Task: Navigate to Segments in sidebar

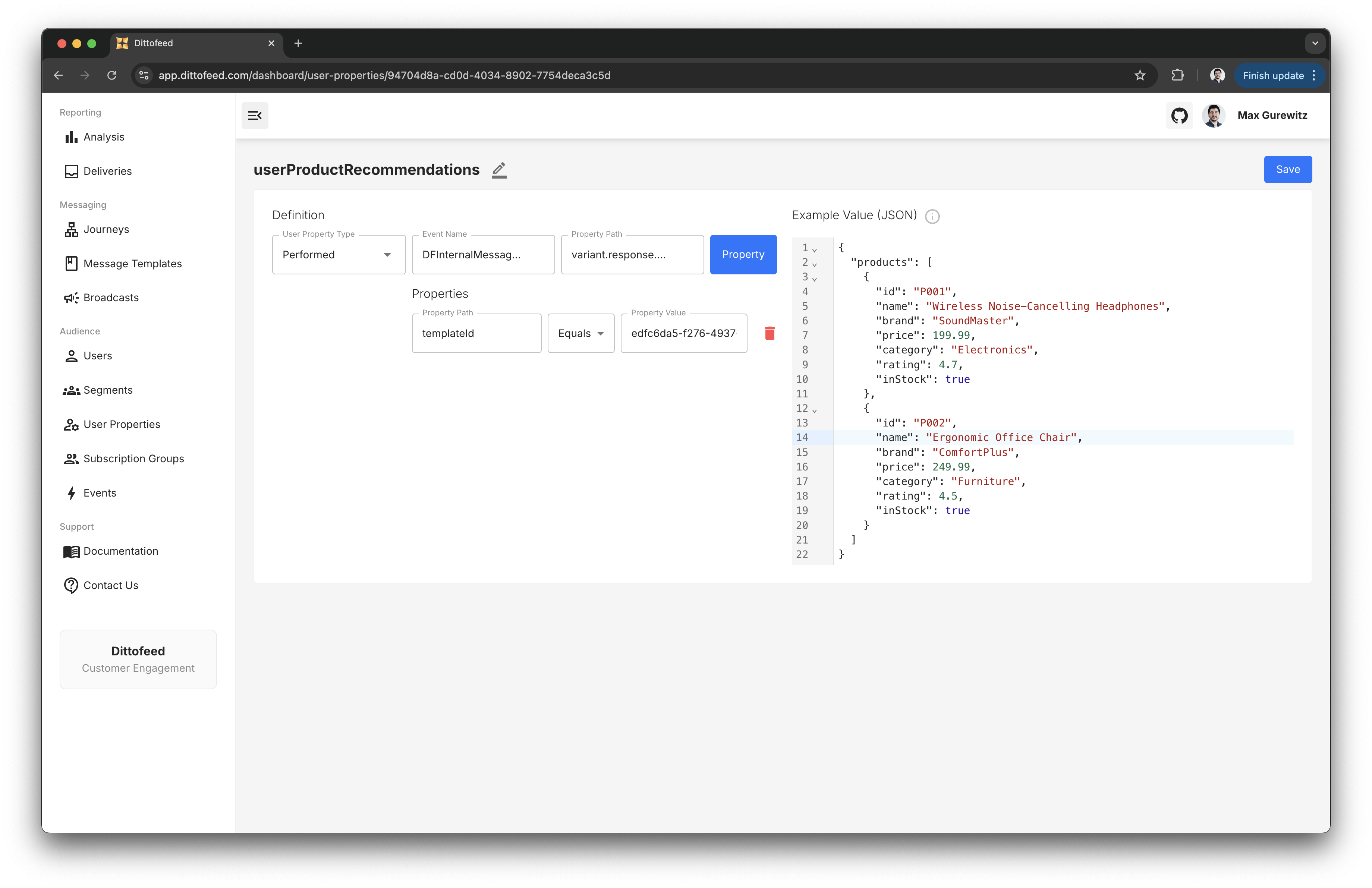Action: [x=107, y=390]
